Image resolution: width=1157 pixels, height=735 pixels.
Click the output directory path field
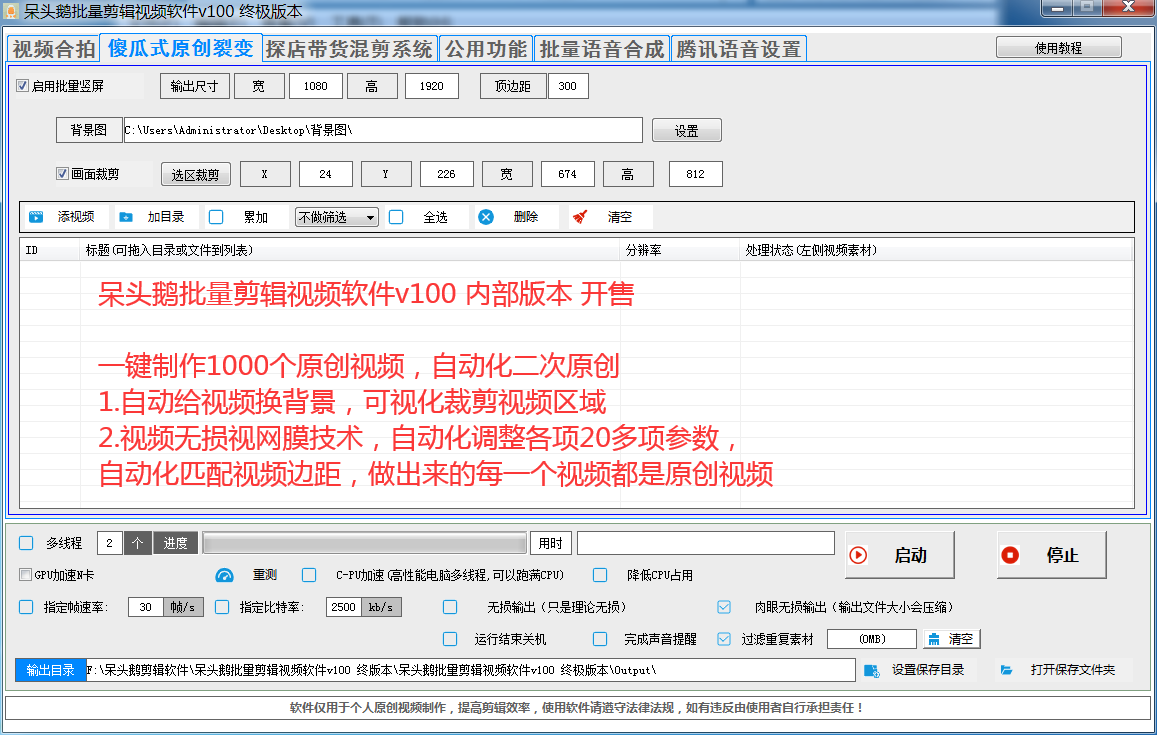click(470, 670)
